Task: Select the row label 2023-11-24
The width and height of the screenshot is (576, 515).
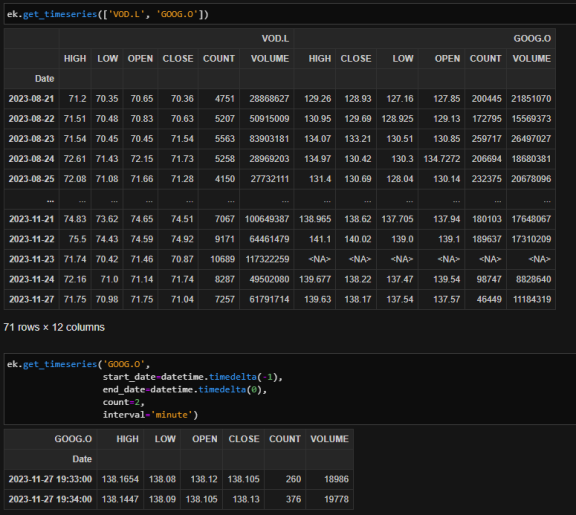Action: coord(31,279)
